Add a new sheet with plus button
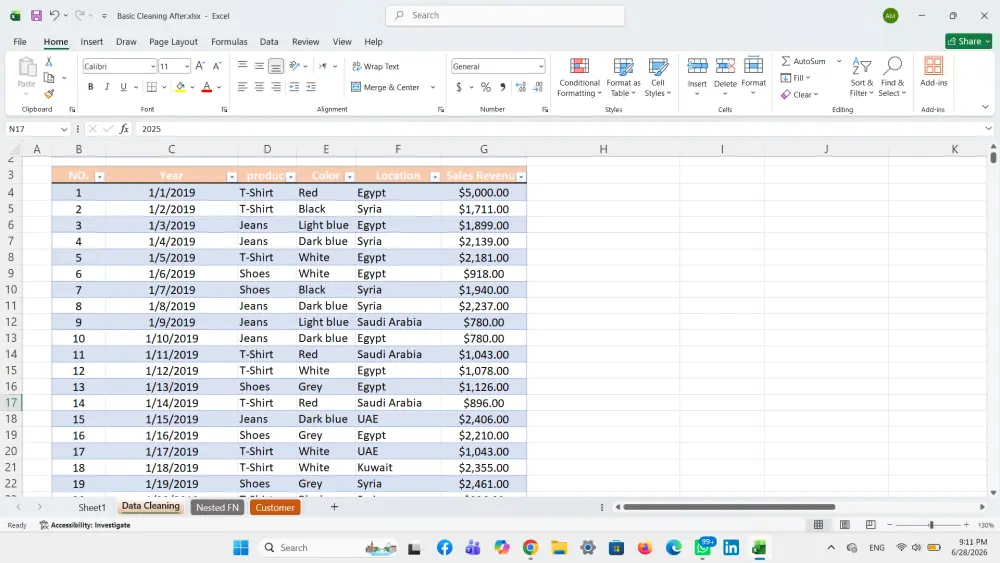 (x=334, y=507)
